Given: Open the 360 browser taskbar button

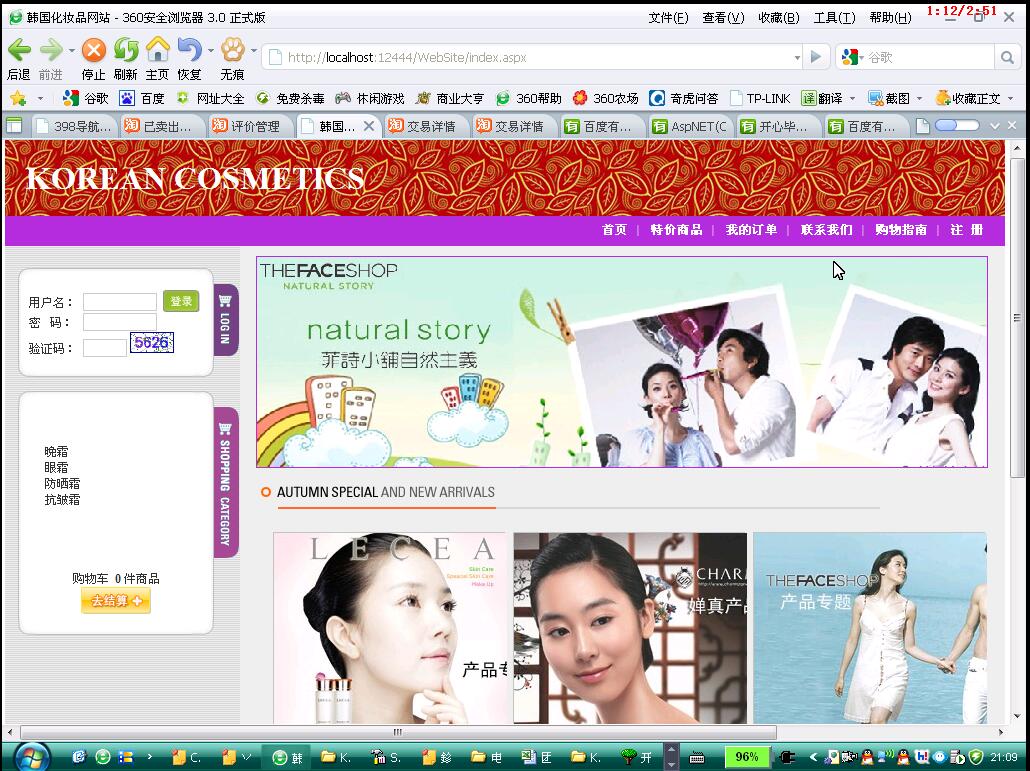Looking at the screenshot, I should 288,757.
